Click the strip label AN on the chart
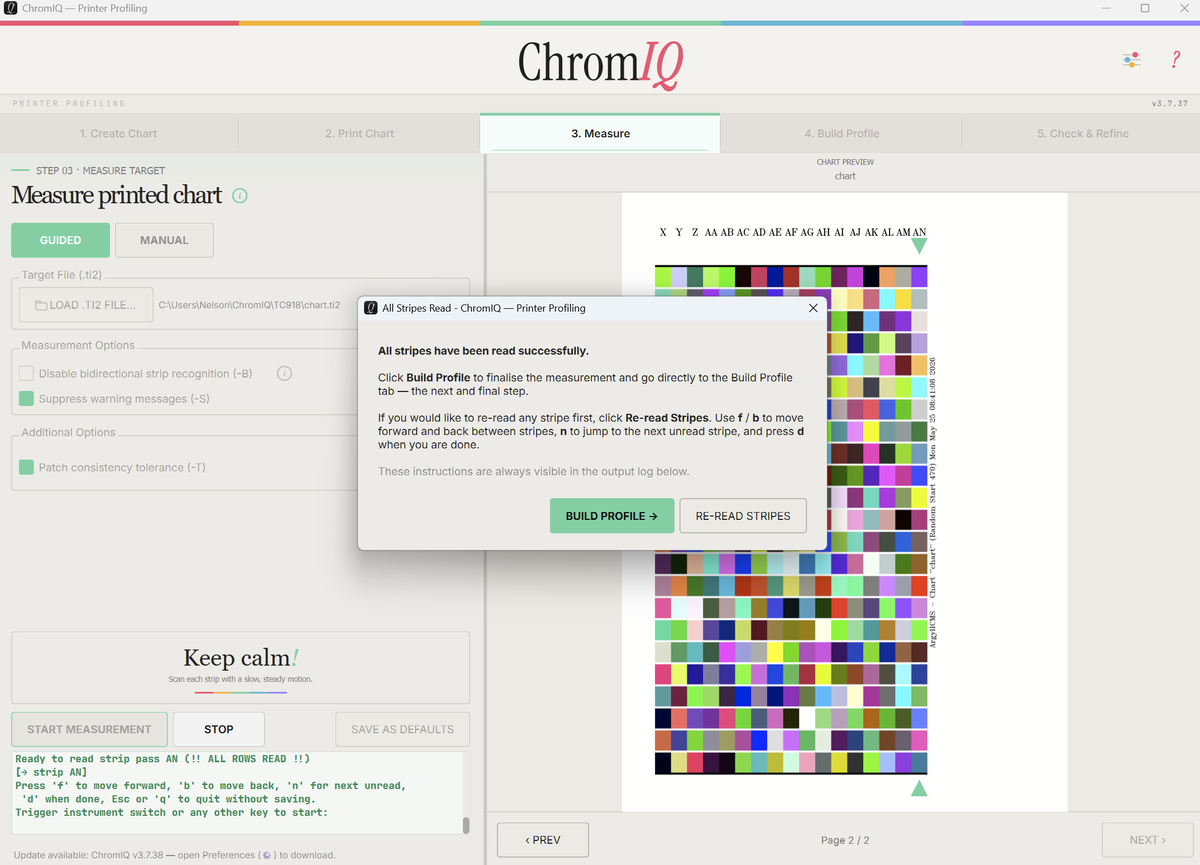 [x=919, y=232]
